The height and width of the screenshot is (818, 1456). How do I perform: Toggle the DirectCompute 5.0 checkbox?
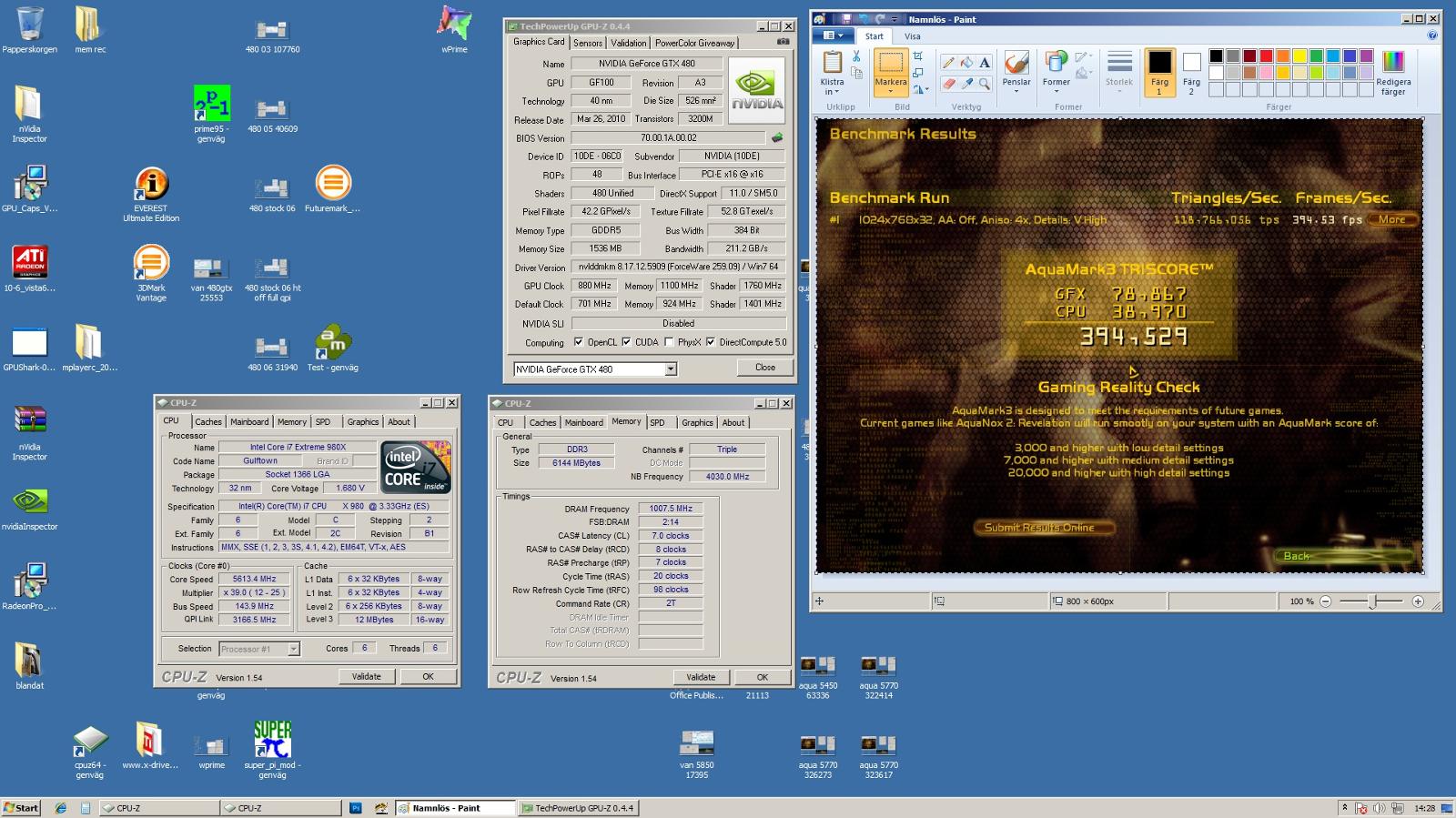[711, 342]
